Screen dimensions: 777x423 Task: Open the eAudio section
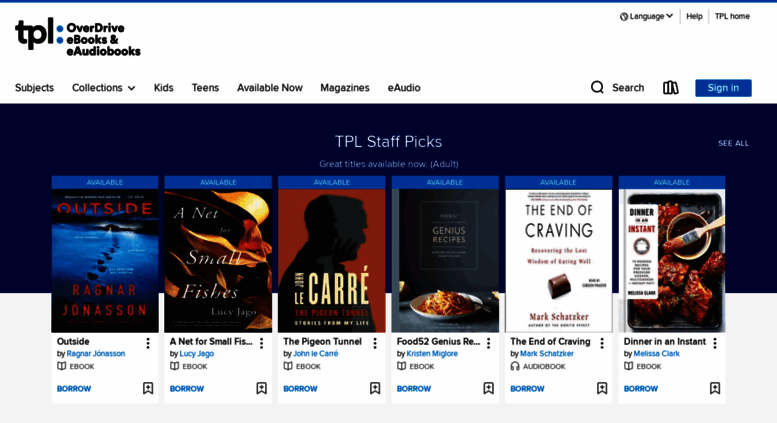[x=404, y=88]
